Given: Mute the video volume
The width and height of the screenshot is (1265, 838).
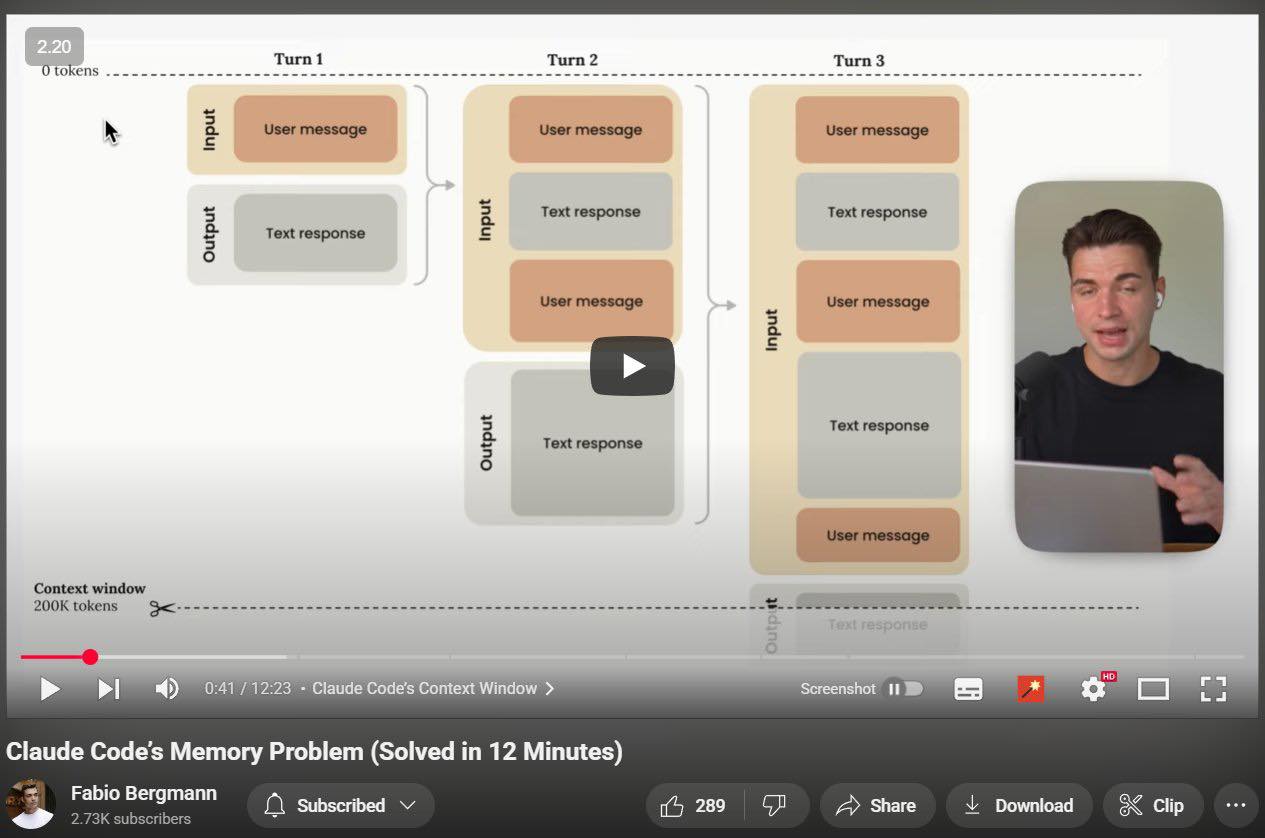Looking at the screenshot, I should pyautogui.click(x=167, y=689).
